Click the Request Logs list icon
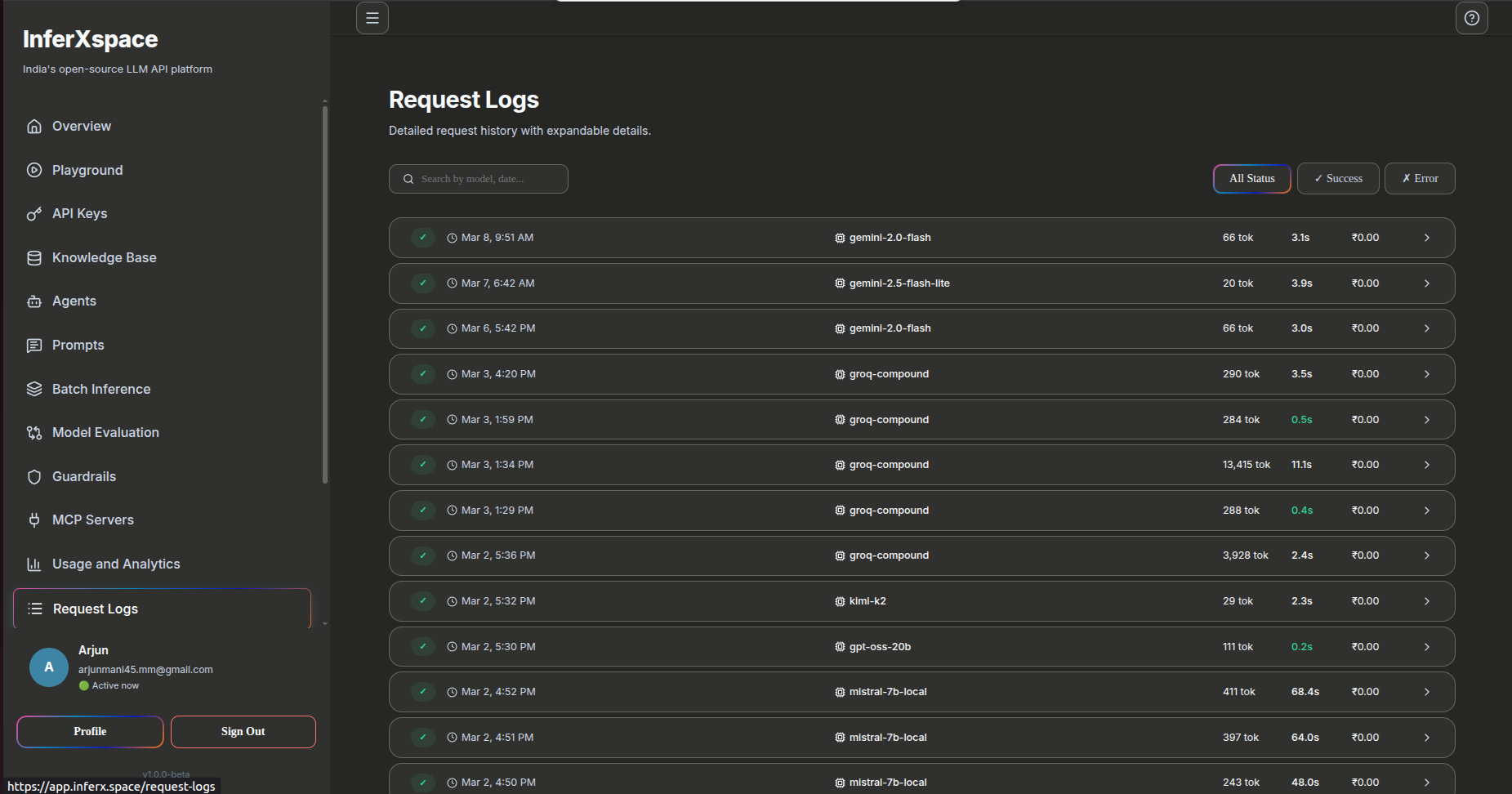 [35, 609]
